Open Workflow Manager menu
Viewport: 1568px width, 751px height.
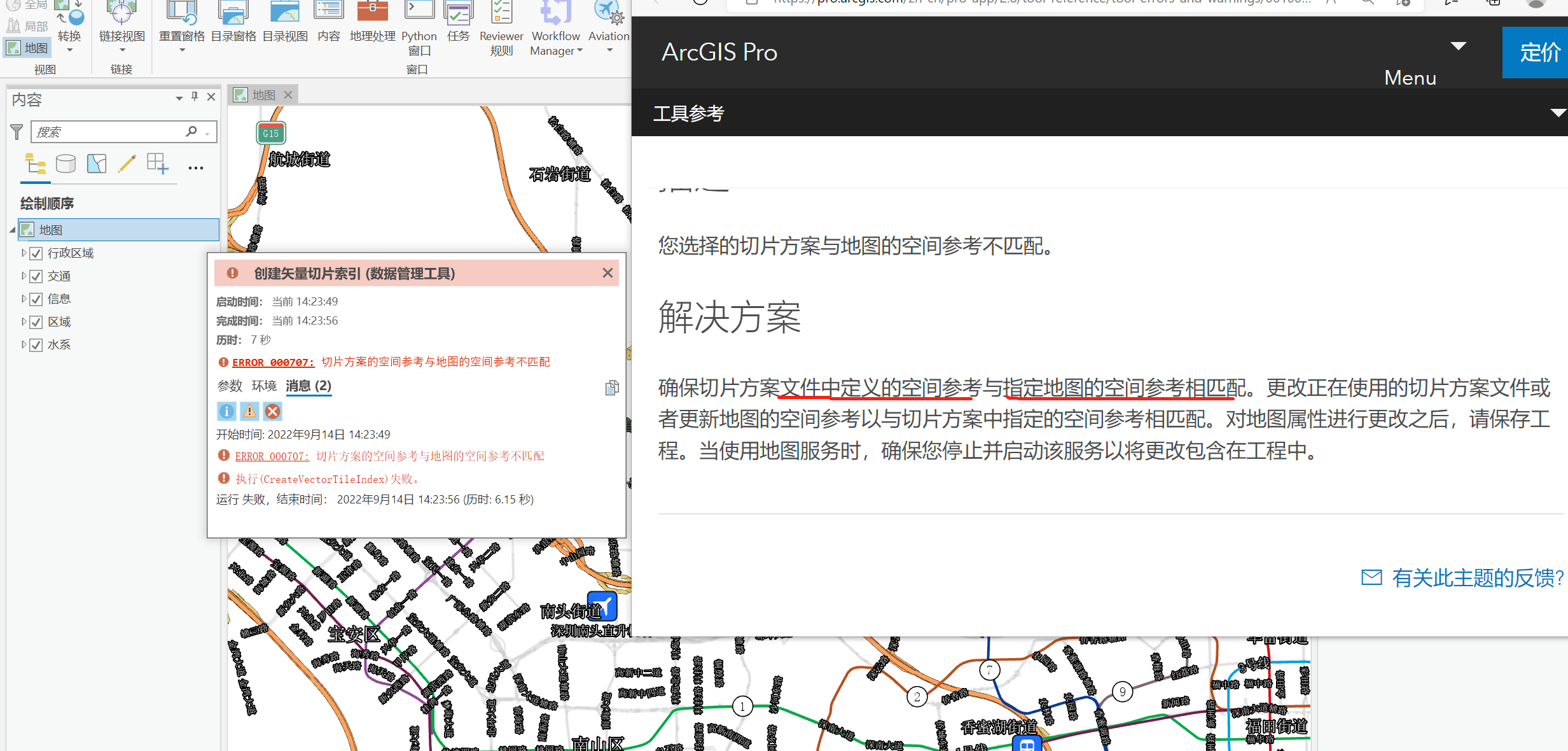pyautogui.click(x=556, y=29)
